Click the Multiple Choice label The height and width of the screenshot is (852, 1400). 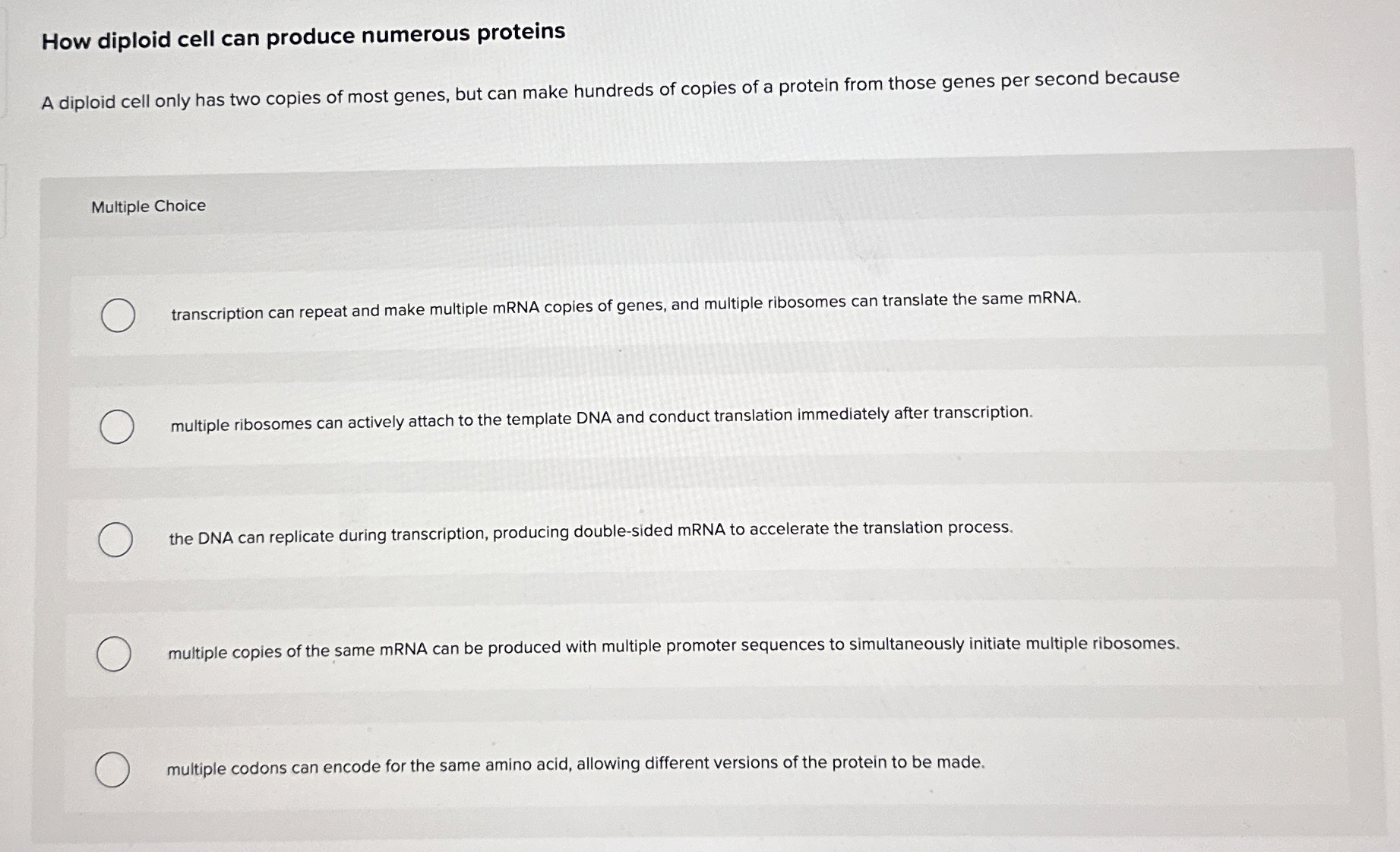tap(149, 206)
